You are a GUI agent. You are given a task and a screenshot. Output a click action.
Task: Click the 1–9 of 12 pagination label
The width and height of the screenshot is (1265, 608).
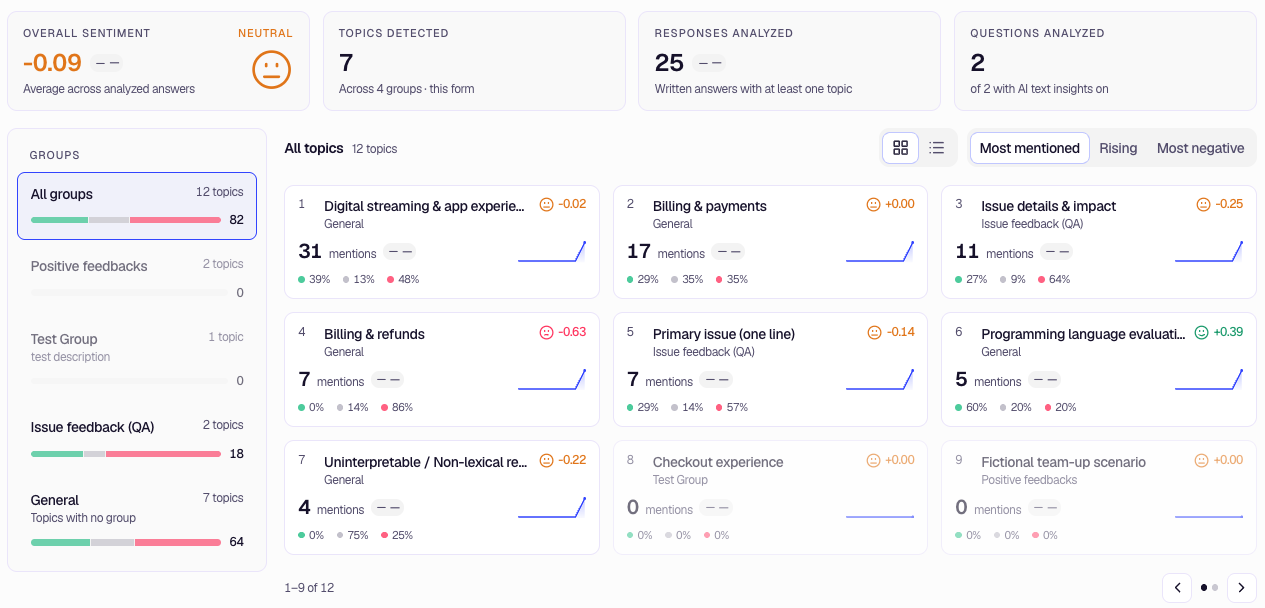(x=309, y=588)
